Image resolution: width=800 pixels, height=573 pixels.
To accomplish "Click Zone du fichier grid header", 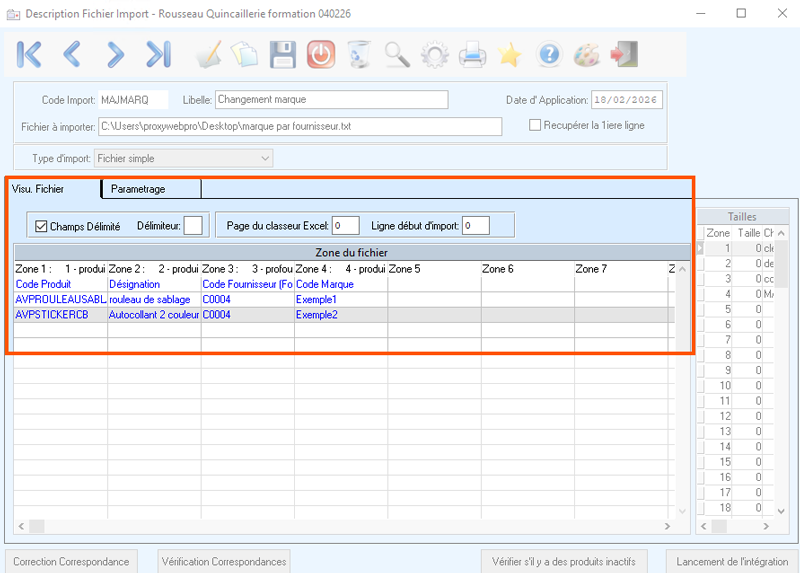I will click(x=352, y=253).
